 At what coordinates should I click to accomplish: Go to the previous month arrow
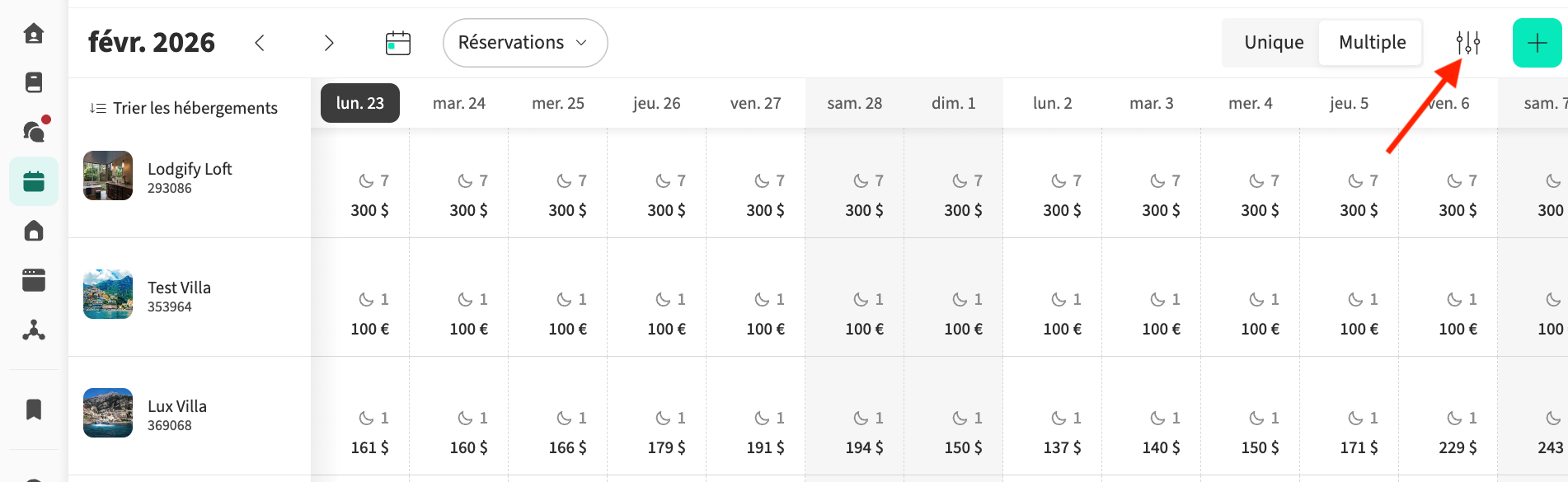click(x=260, y=43)
